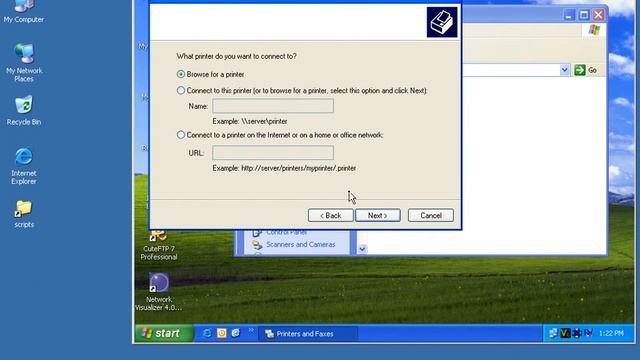The width and height of the screenshot is (640, 360).
Task: Click the URL input field
Action: pos(273,153)
